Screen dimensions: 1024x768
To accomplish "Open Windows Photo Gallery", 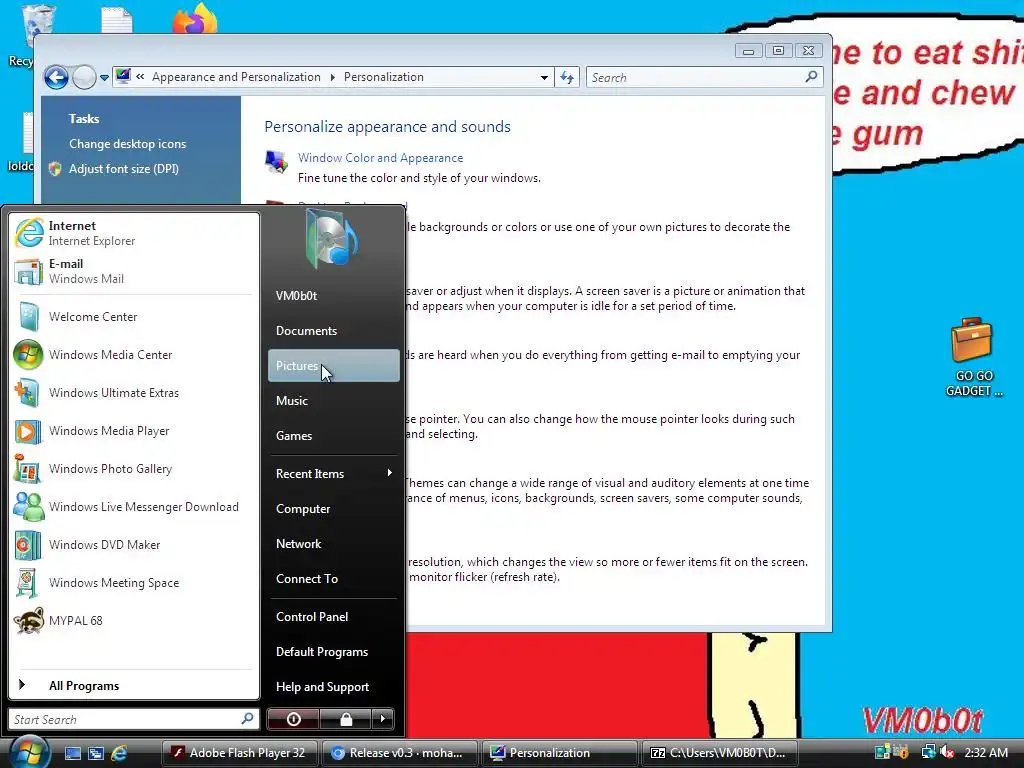I will click(x=133, y=469).
